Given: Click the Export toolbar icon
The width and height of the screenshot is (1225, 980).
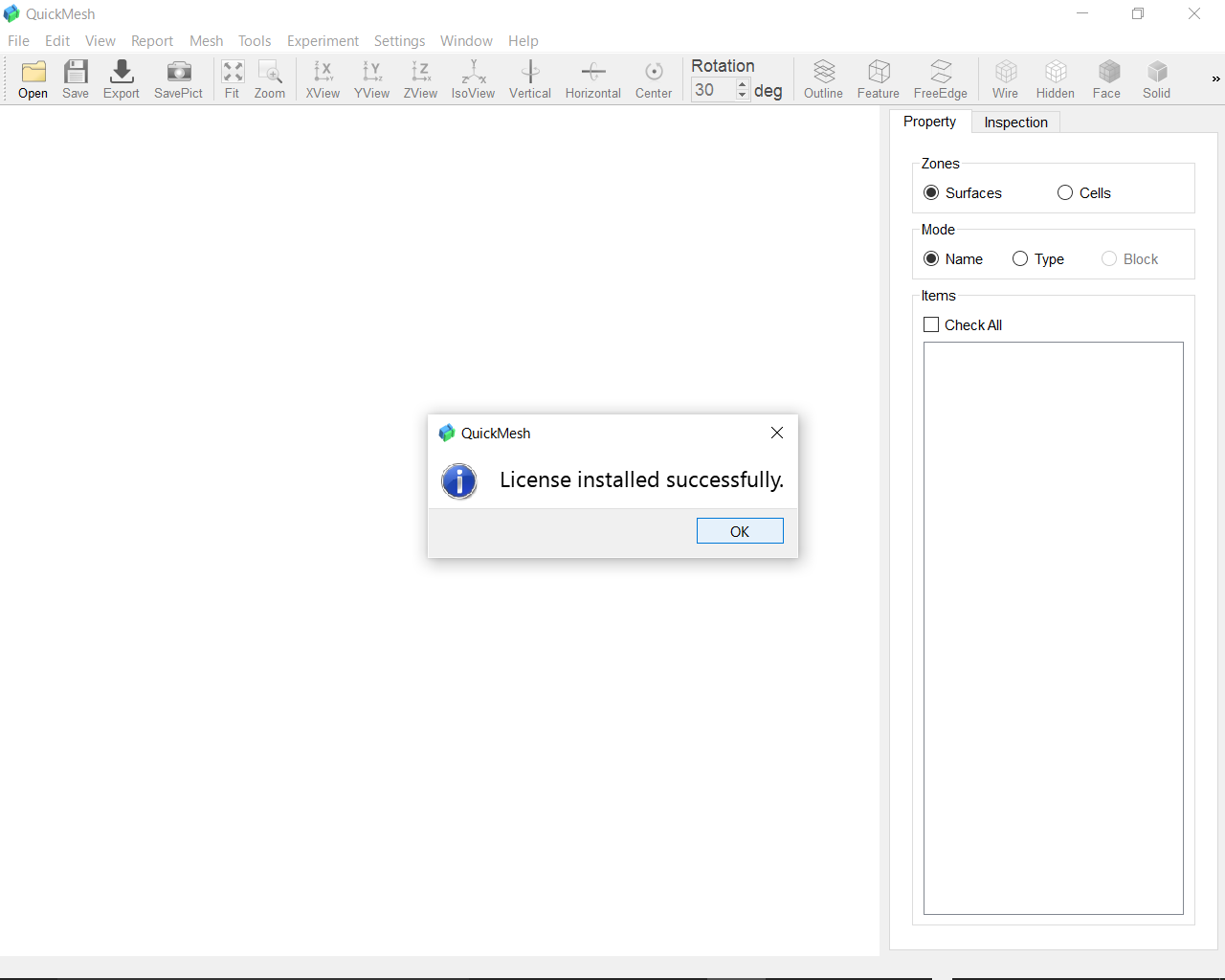Looking at the screenshot, I should [122, 78].
